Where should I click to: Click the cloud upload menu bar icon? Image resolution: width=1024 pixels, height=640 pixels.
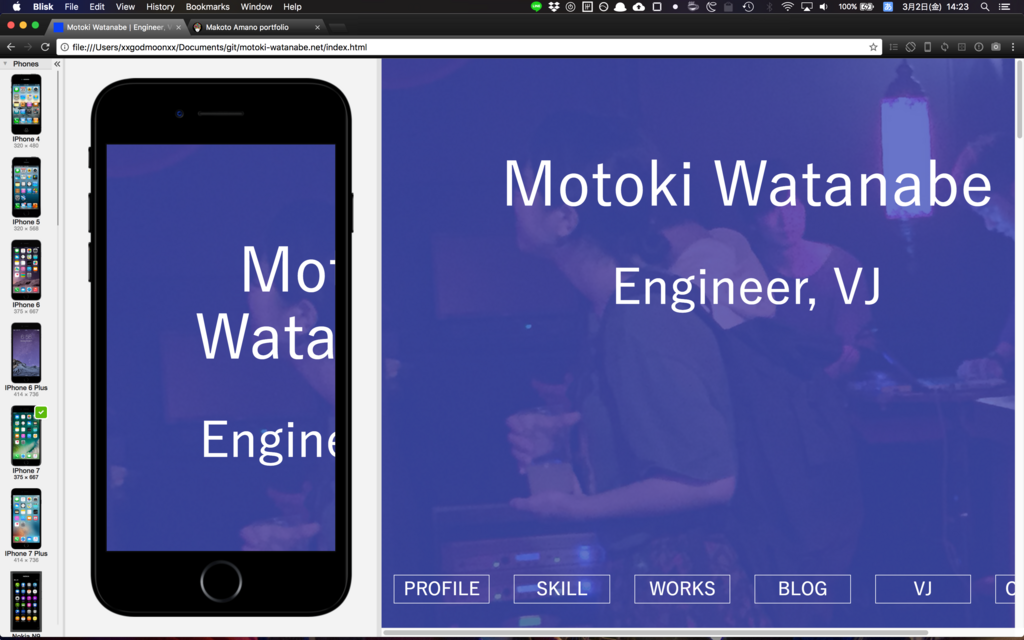[x=639, y=7]
